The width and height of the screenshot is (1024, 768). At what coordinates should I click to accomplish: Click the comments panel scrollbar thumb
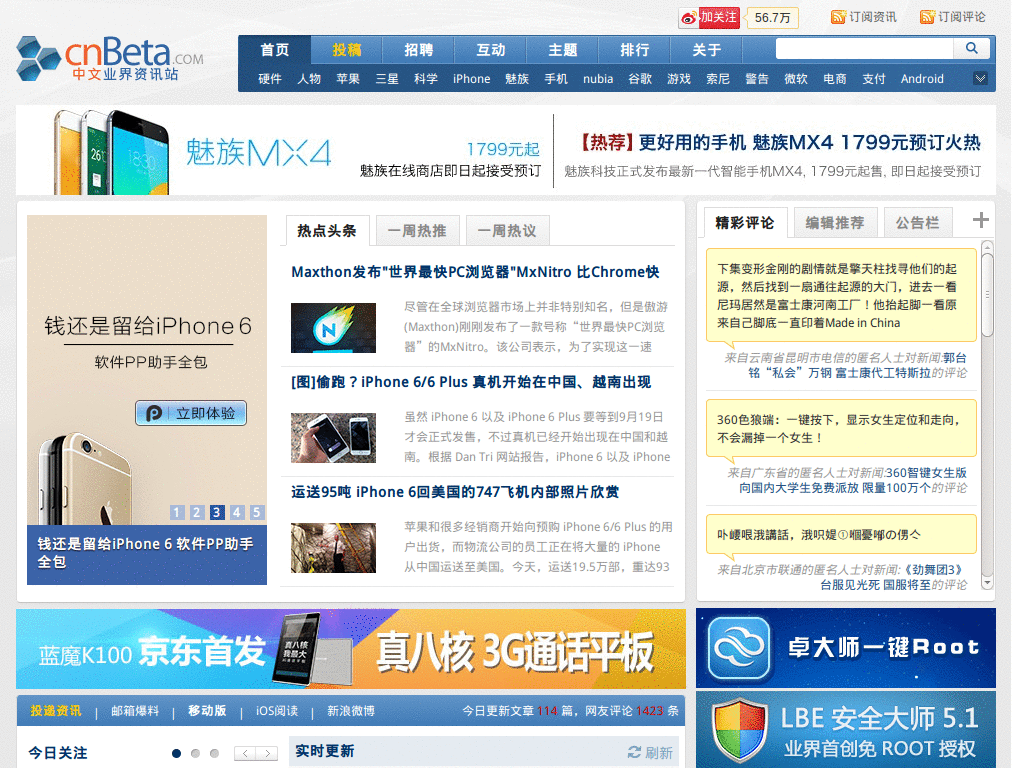(987, 295)
